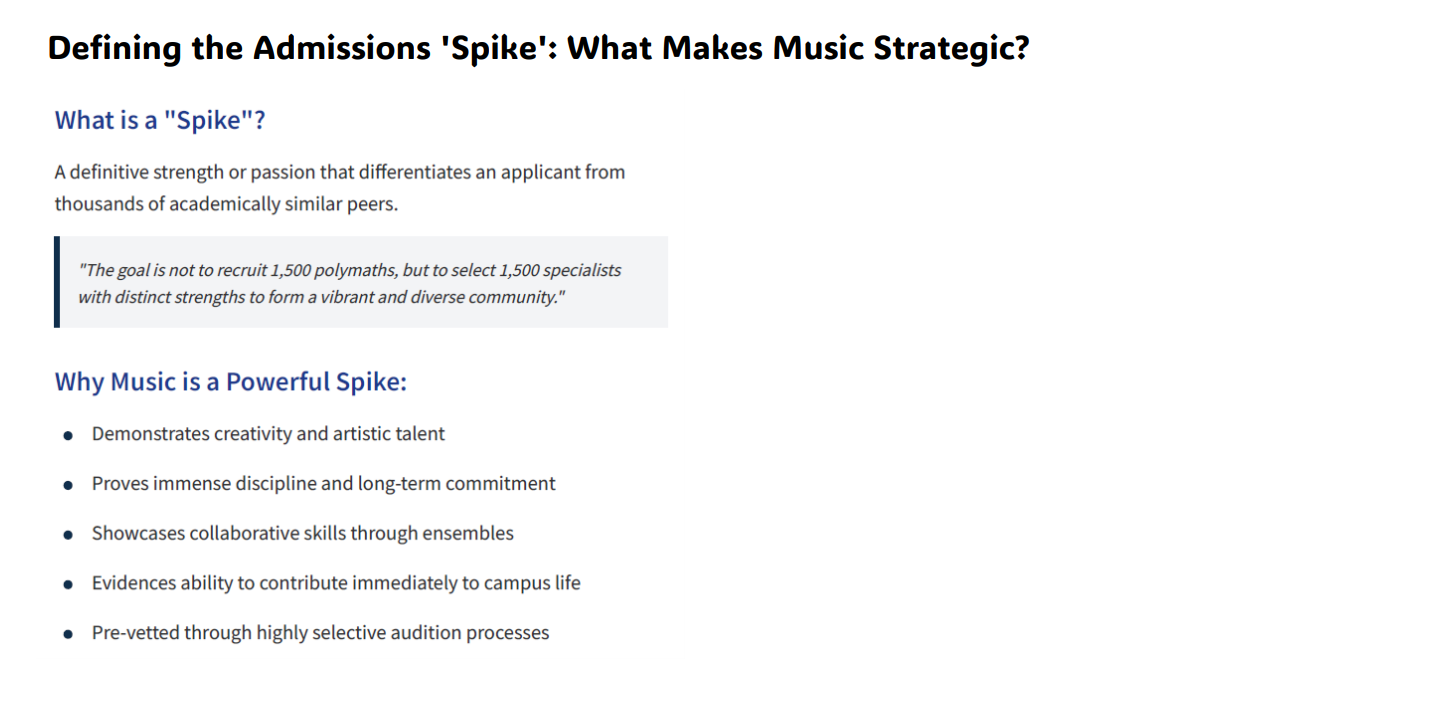Click the bullet dot before 'Showcases collaborative skills'
The height and width of the screenshot is (718, 1432).
point(68,535)
